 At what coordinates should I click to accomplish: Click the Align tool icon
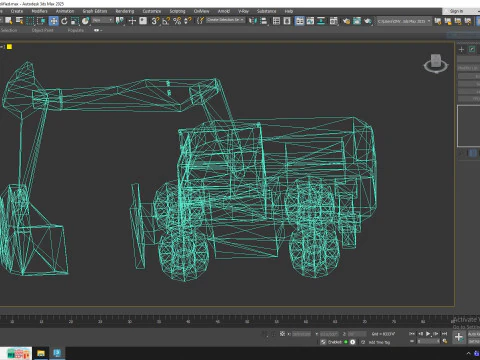(x=264, y=21)
